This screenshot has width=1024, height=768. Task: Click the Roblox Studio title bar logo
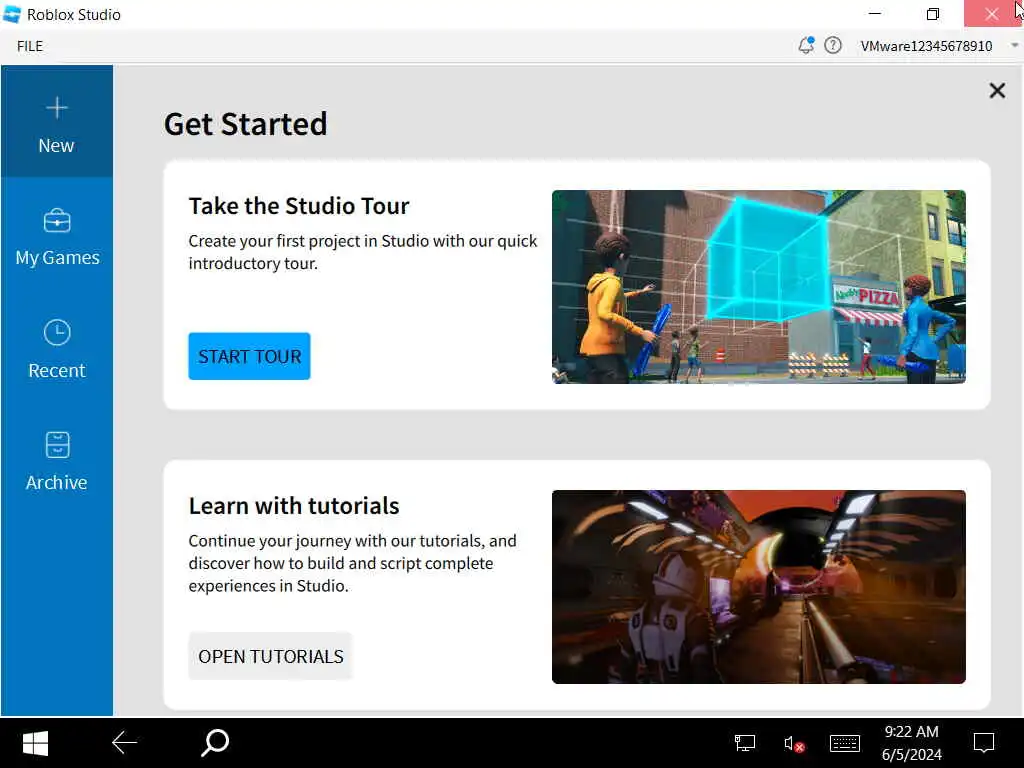click(12, 14)
